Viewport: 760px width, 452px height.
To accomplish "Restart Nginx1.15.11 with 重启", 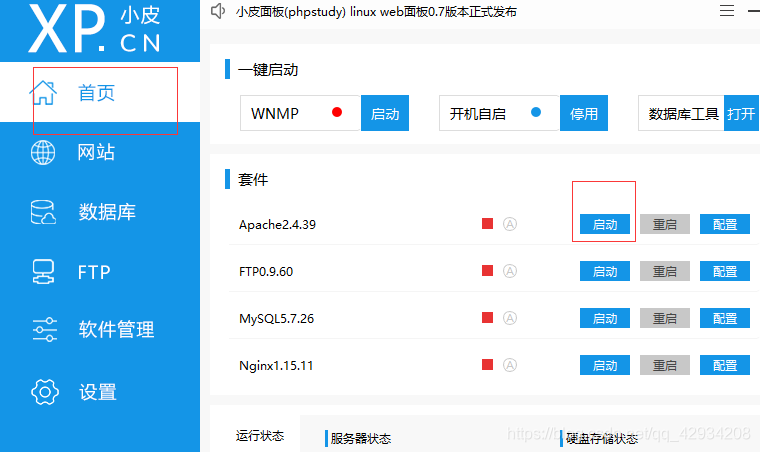I will tap(665, 365).
